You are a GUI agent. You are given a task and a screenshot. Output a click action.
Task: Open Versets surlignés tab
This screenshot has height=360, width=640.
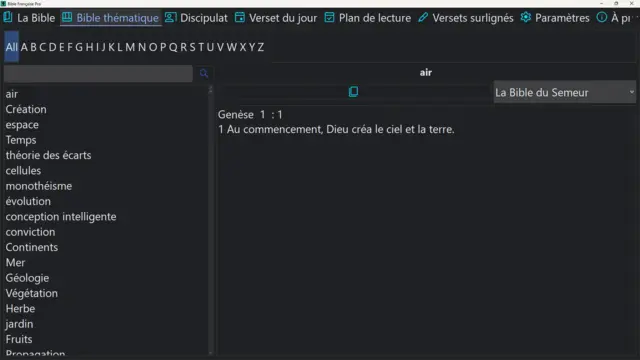pos(466,18)
